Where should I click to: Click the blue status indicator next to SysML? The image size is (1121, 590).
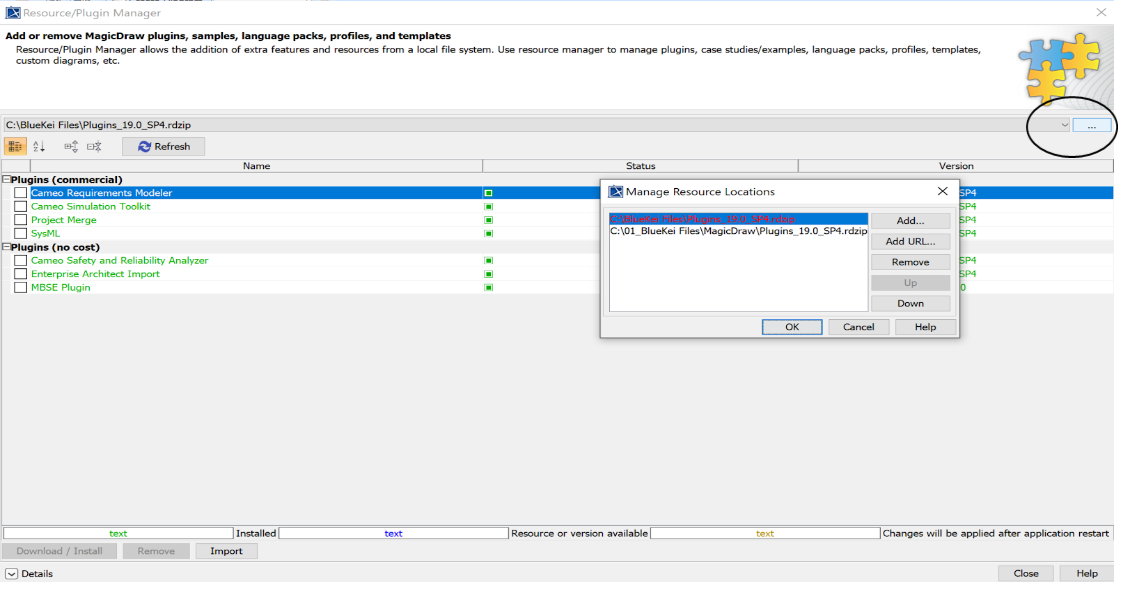tap(488, 232)
